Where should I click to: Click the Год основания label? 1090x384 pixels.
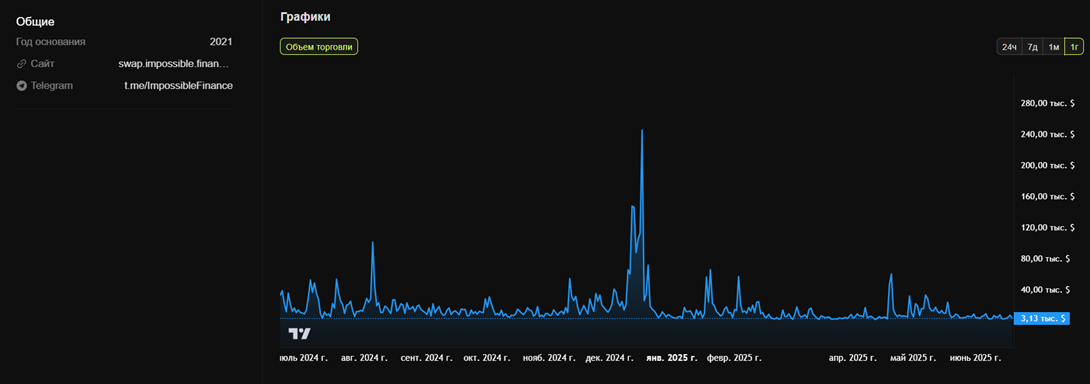[51, 42]
